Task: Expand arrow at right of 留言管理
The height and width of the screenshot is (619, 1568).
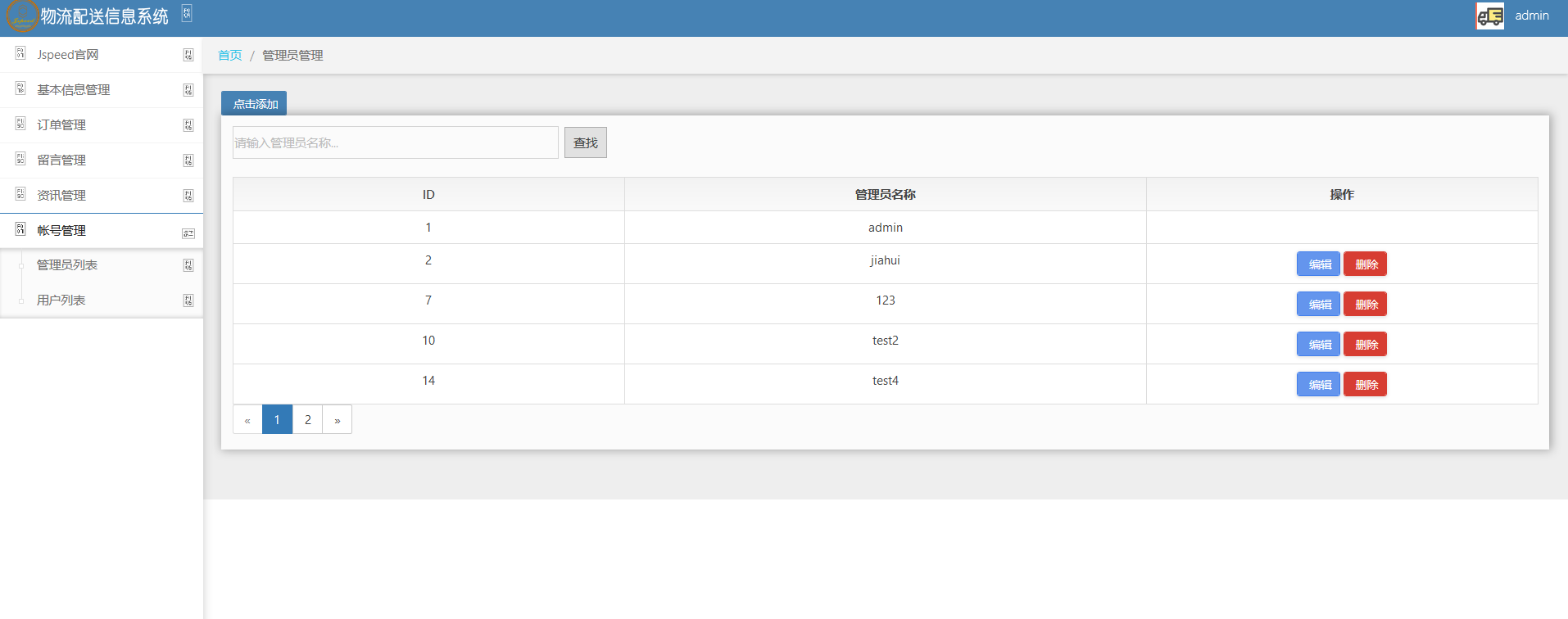Action: tap(188, 160)
